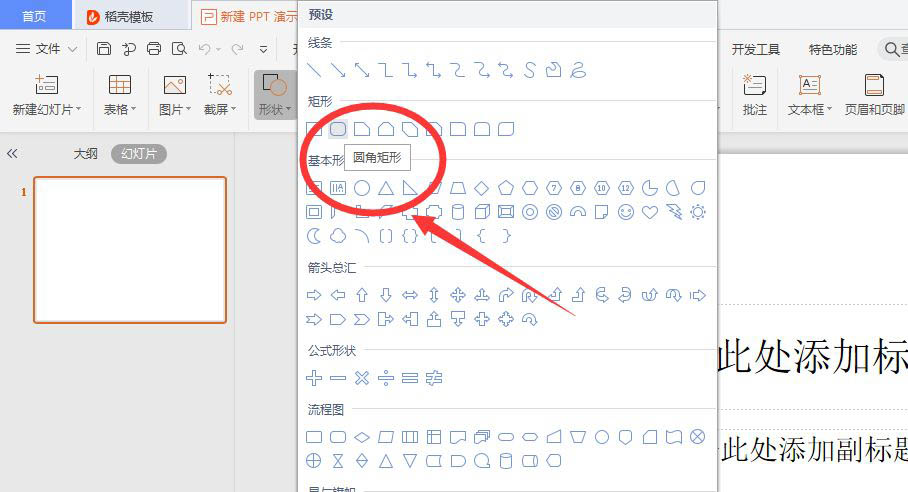Select the oval basic shape
Viewport: 908px width, 492px height.
362,188
